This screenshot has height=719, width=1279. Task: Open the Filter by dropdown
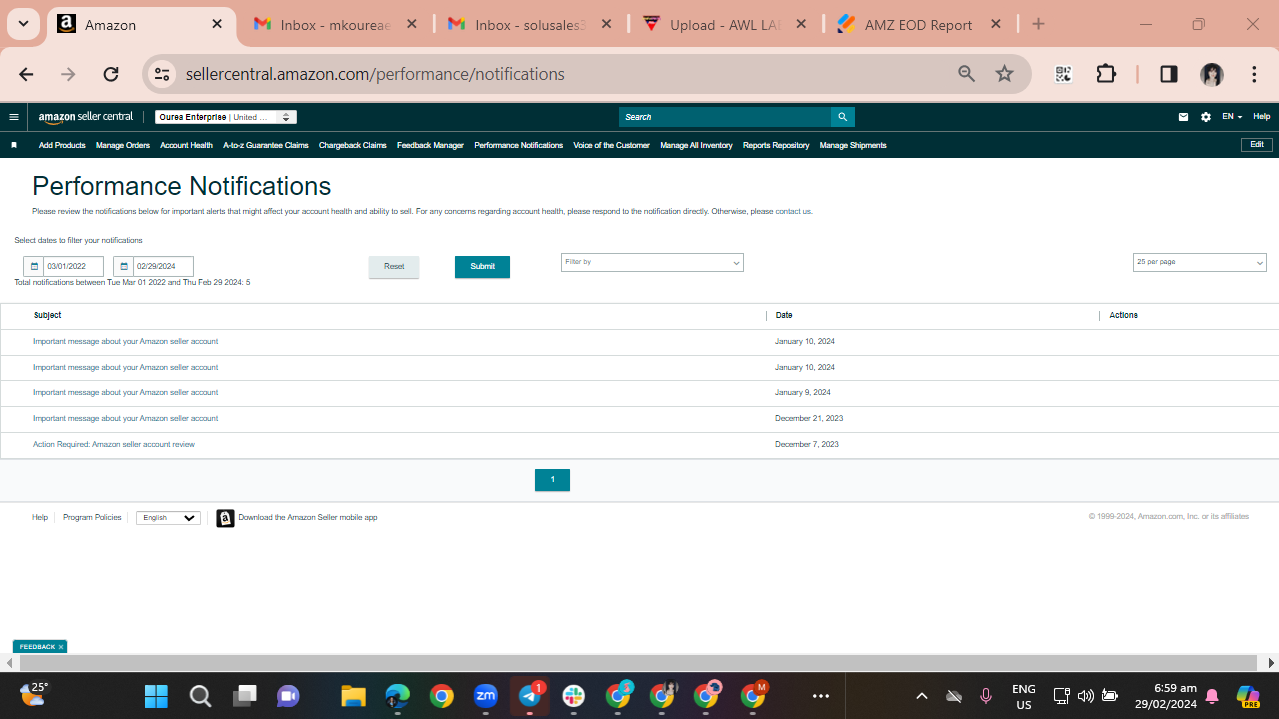coord(652,262)
